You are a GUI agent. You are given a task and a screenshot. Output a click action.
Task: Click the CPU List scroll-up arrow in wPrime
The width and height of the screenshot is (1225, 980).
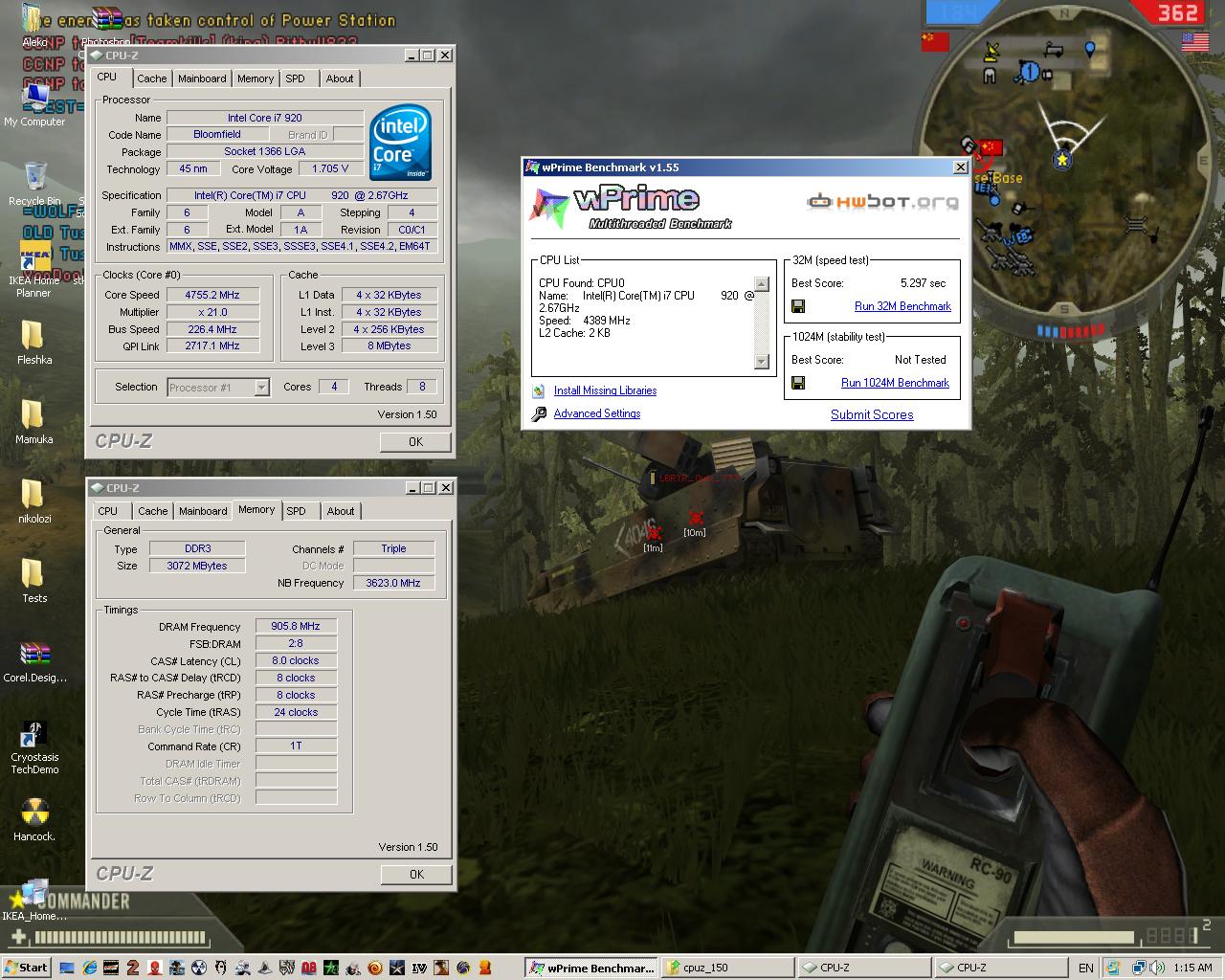point(762,284)
